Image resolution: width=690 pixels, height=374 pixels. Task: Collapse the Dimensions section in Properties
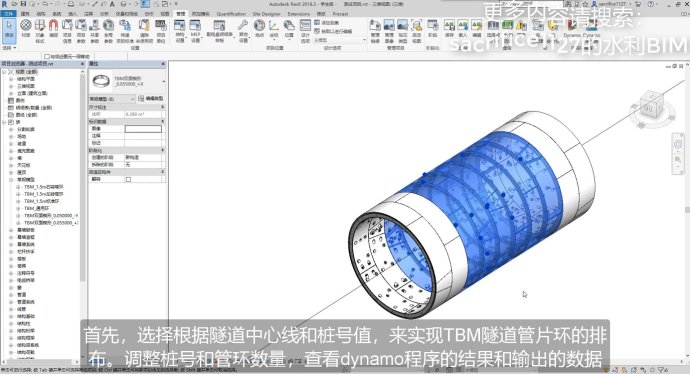coord(163,107)
